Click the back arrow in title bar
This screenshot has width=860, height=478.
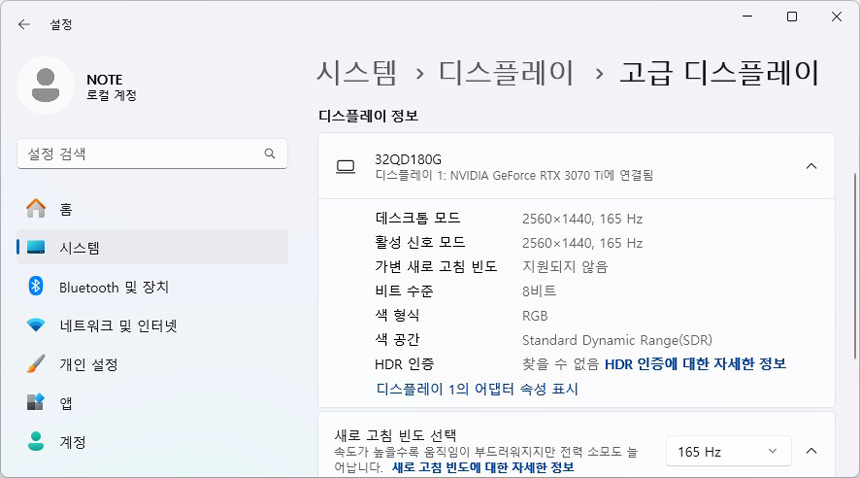pos(24,24)
